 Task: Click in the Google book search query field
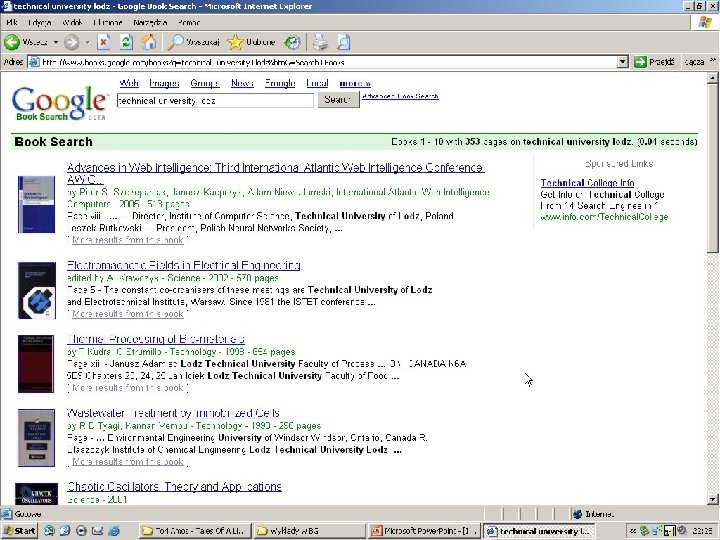[x=215, y=101]
